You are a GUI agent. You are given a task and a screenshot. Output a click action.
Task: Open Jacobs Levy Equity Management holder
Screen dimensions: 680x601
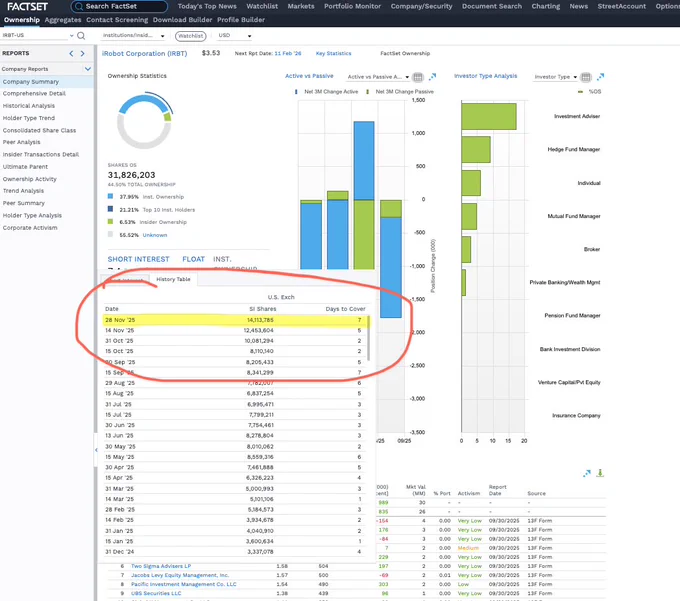(180, 575)
